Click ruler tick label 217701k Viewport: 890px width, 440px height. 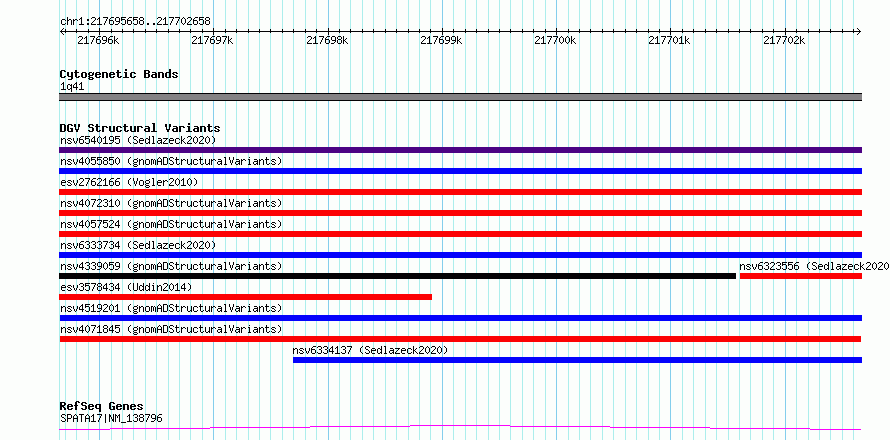(x=670, y=40)
